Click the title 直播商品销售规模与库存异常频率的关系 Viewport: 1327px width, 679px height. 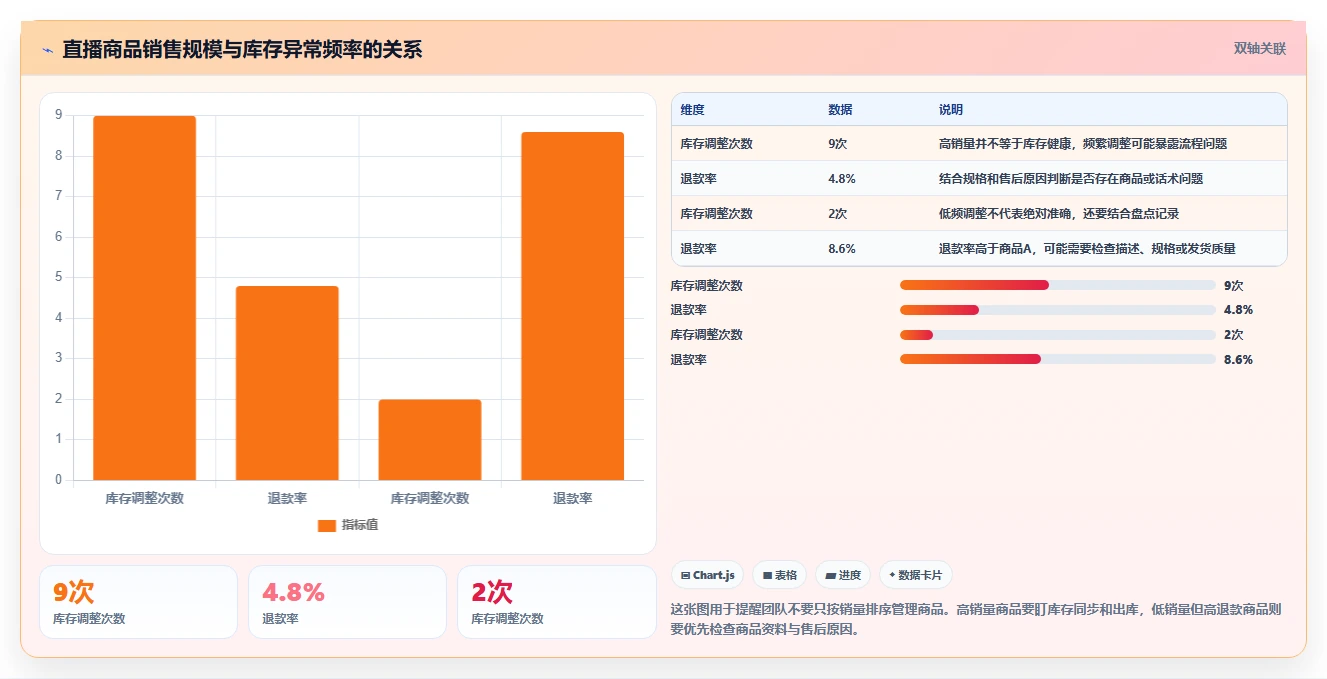(242, 49)
